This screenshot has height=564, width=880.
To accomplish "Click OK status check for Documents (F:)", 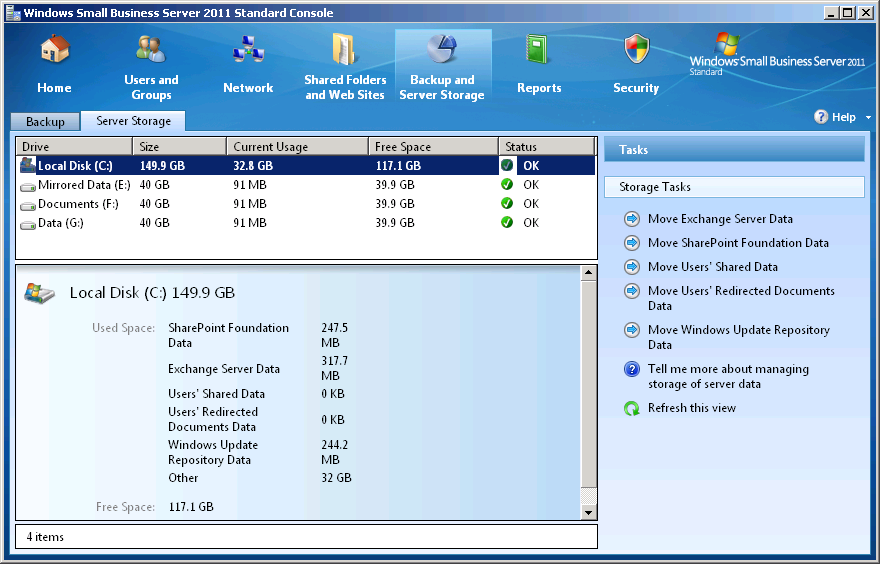I will point(507,203).
